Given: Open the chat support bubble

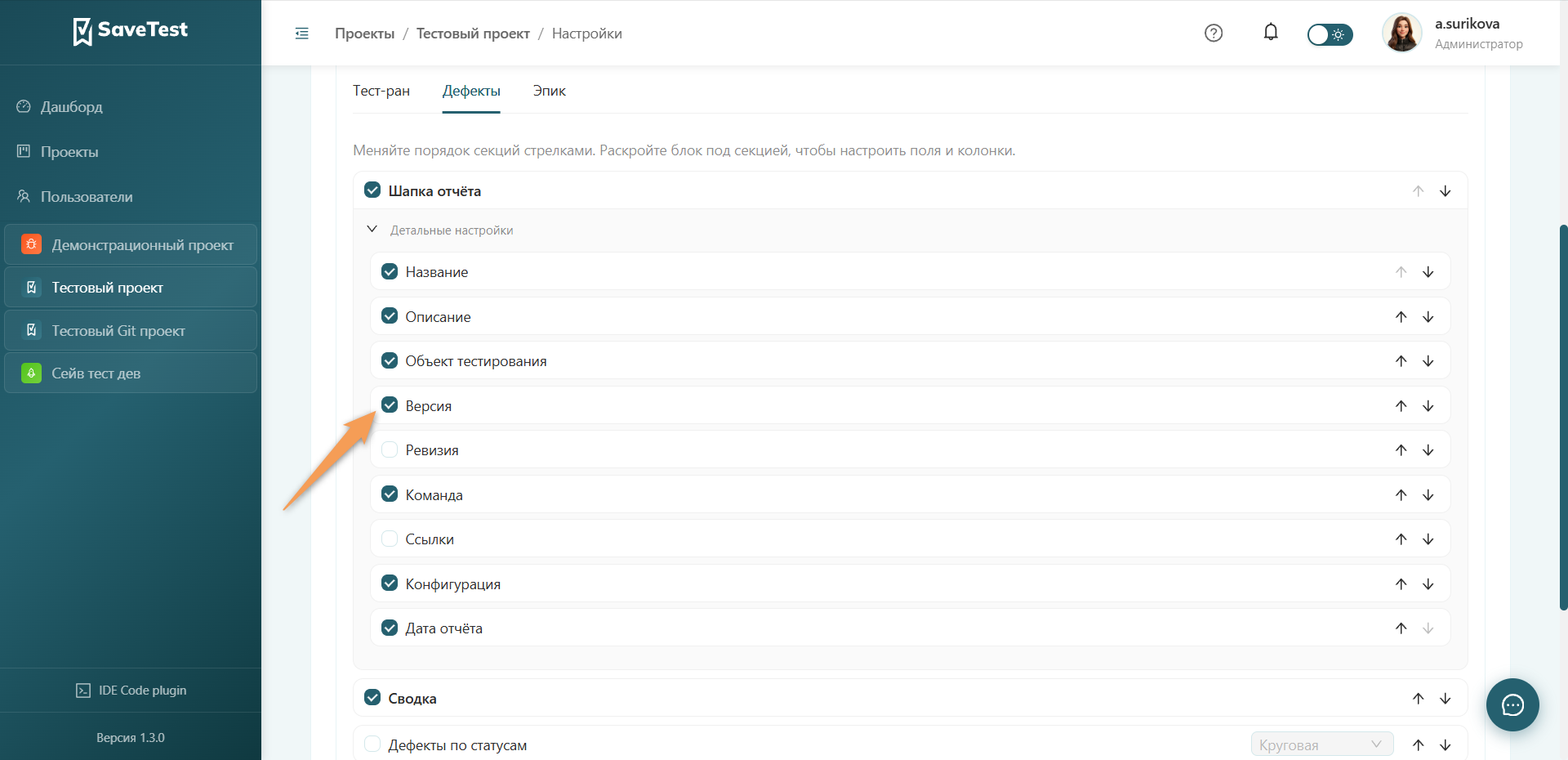Looking at the screenshot, I should pyautogui.click(x=1512, y=704).
